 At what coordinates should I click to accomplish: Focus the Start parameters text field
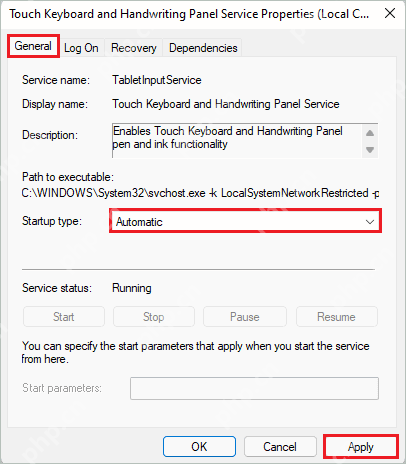click(x=254, y=388)
